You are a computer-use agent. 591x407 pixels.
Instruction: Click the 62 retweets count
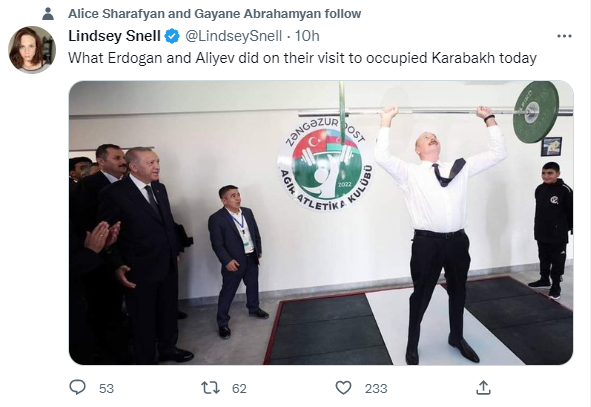pyautogui.click(x=239, y=389)
